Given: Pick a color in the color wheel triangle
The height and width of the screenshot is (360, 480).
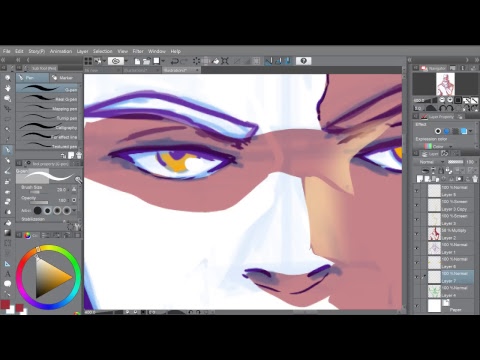Looking at the screenshot, I should (50, 277).
